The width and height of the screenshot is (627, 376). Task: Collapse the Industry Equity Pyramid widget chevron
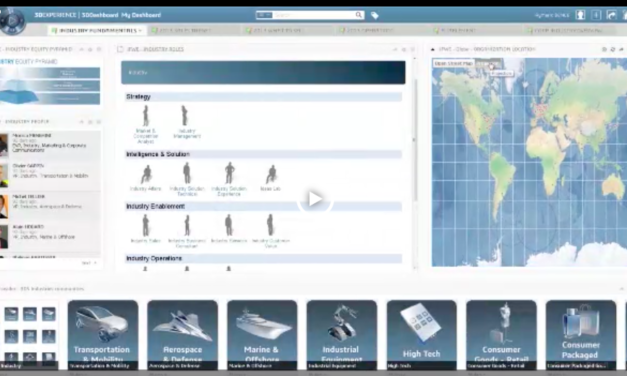coord(82,49)
